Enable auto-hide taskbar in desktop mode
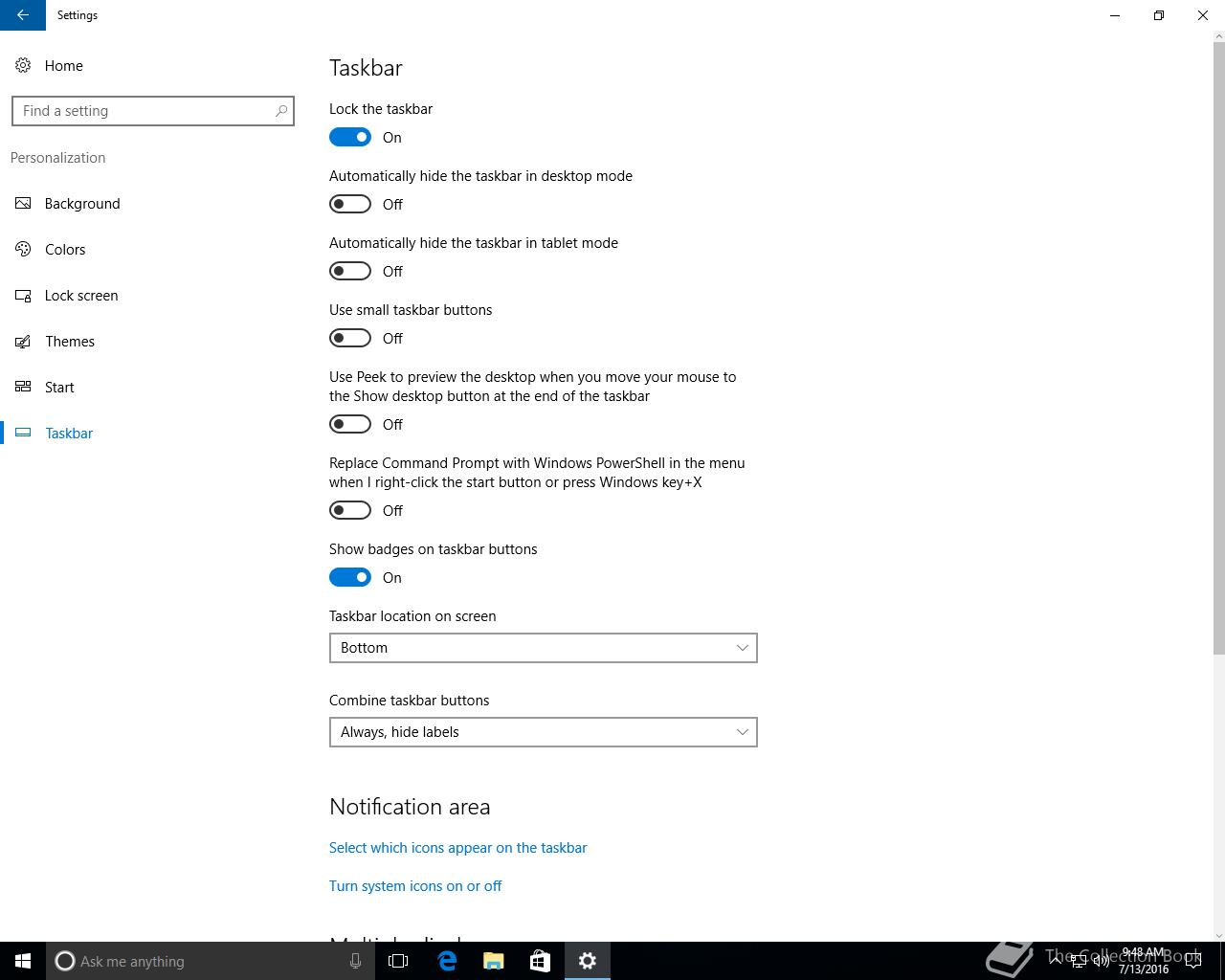 [350, 204]
